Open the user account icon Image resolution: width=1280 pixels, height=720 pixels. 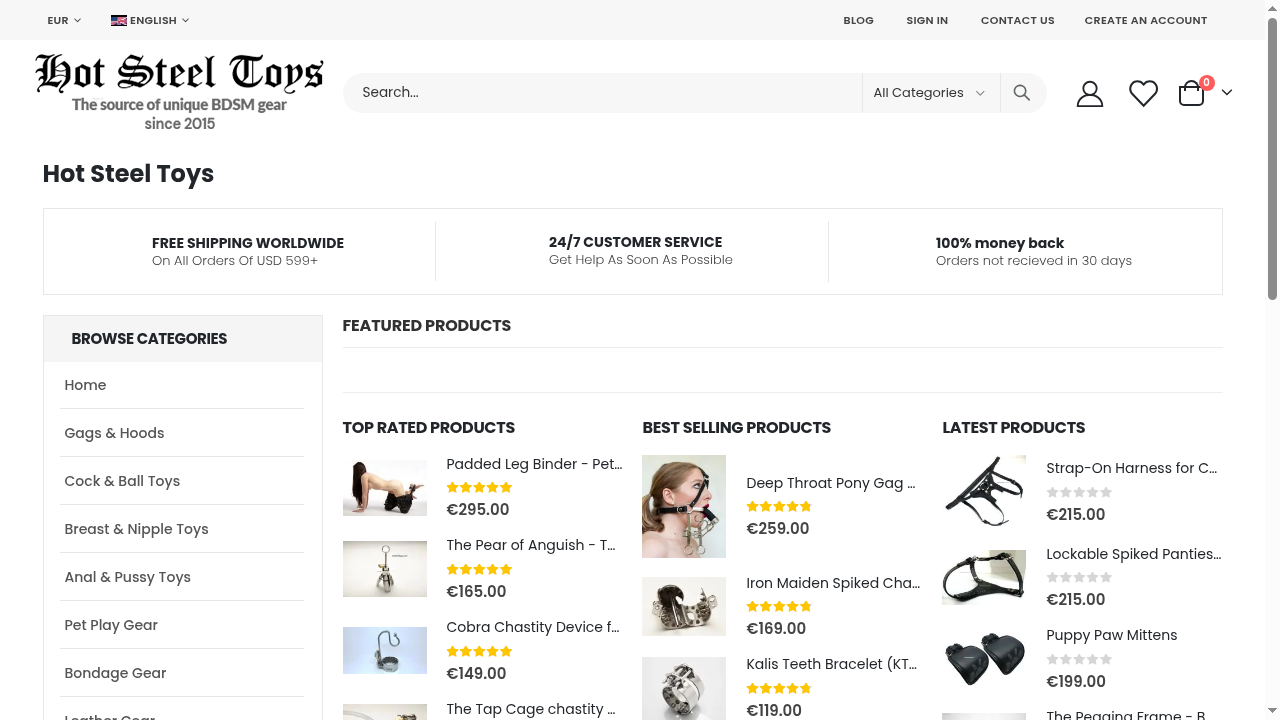pyautogui.click(x=1089, y=94)
